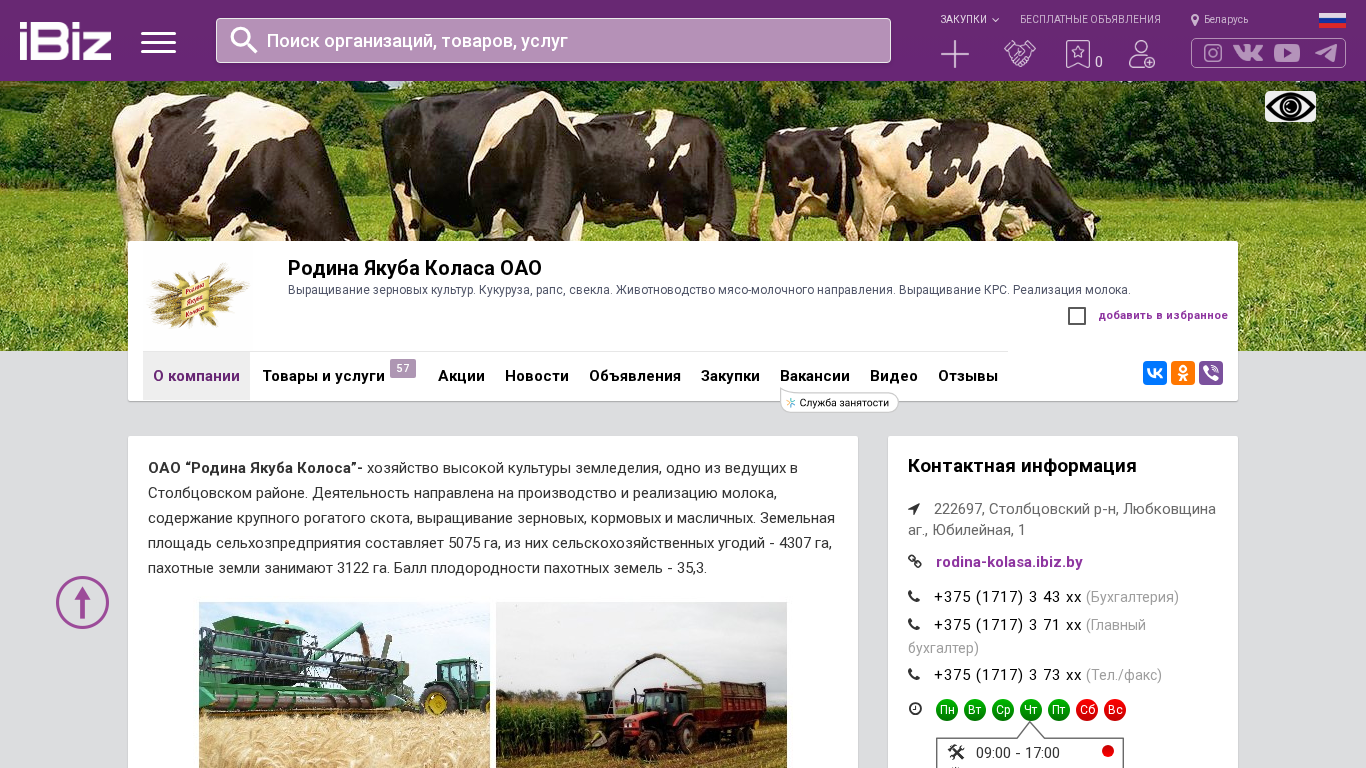1366x768 pixels.
Task: Share company page on VKontakte
Action: [x=1155, y=373]
